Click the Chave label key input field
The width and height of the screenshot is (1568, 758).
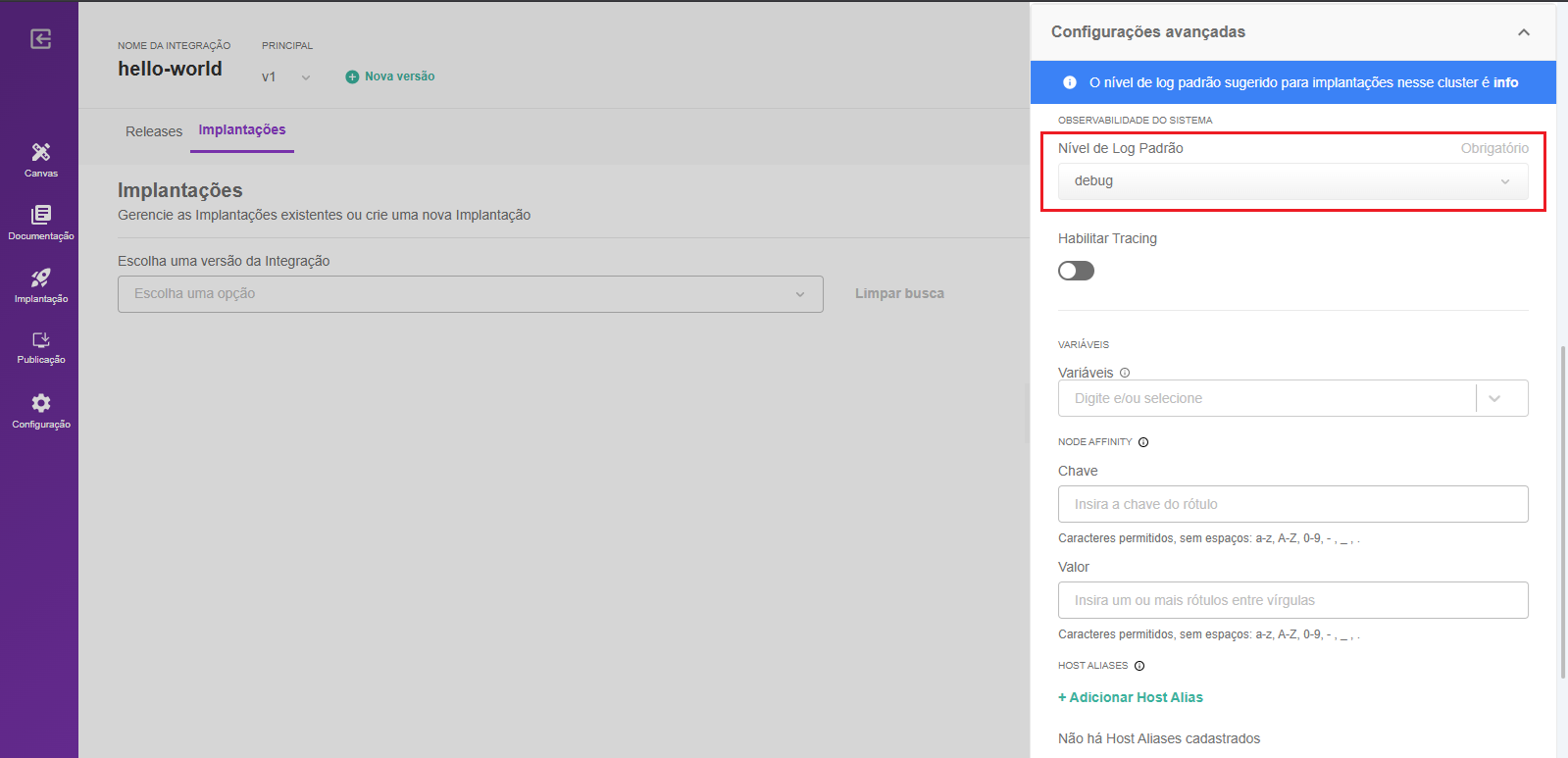(1291, 504)
